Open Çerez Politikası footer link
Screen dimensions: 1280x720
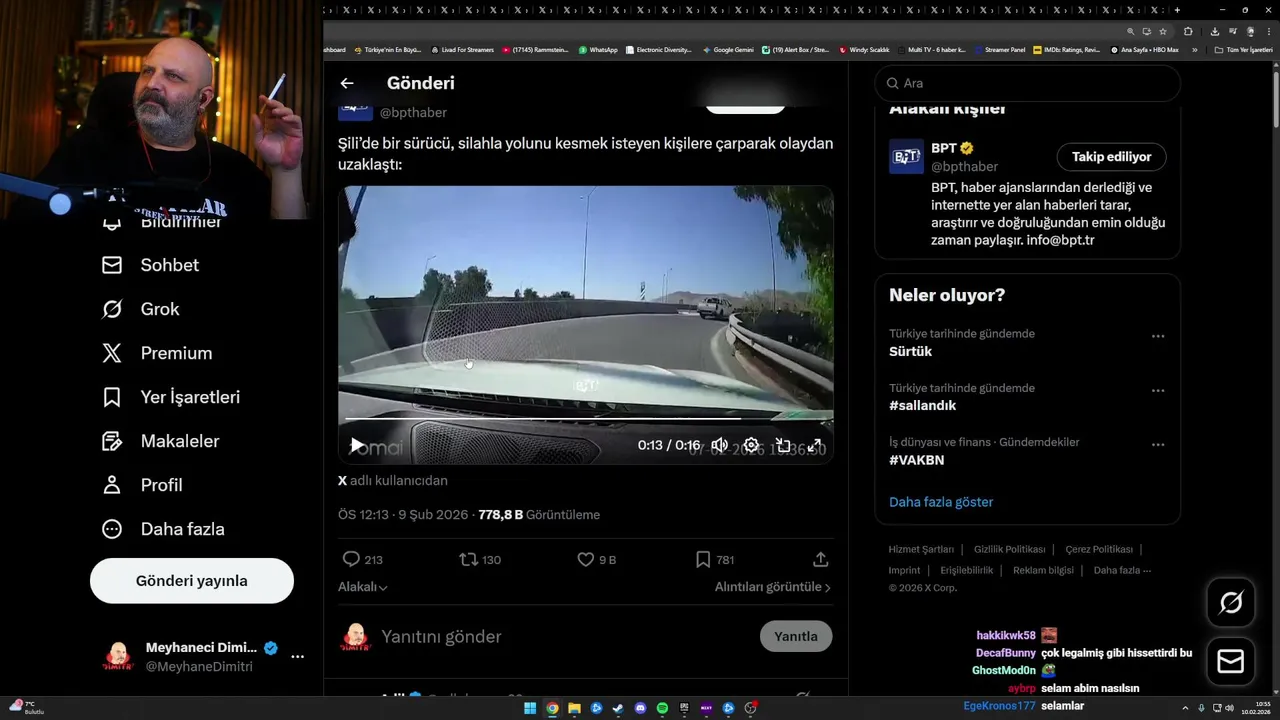[x=1099, y=549]
